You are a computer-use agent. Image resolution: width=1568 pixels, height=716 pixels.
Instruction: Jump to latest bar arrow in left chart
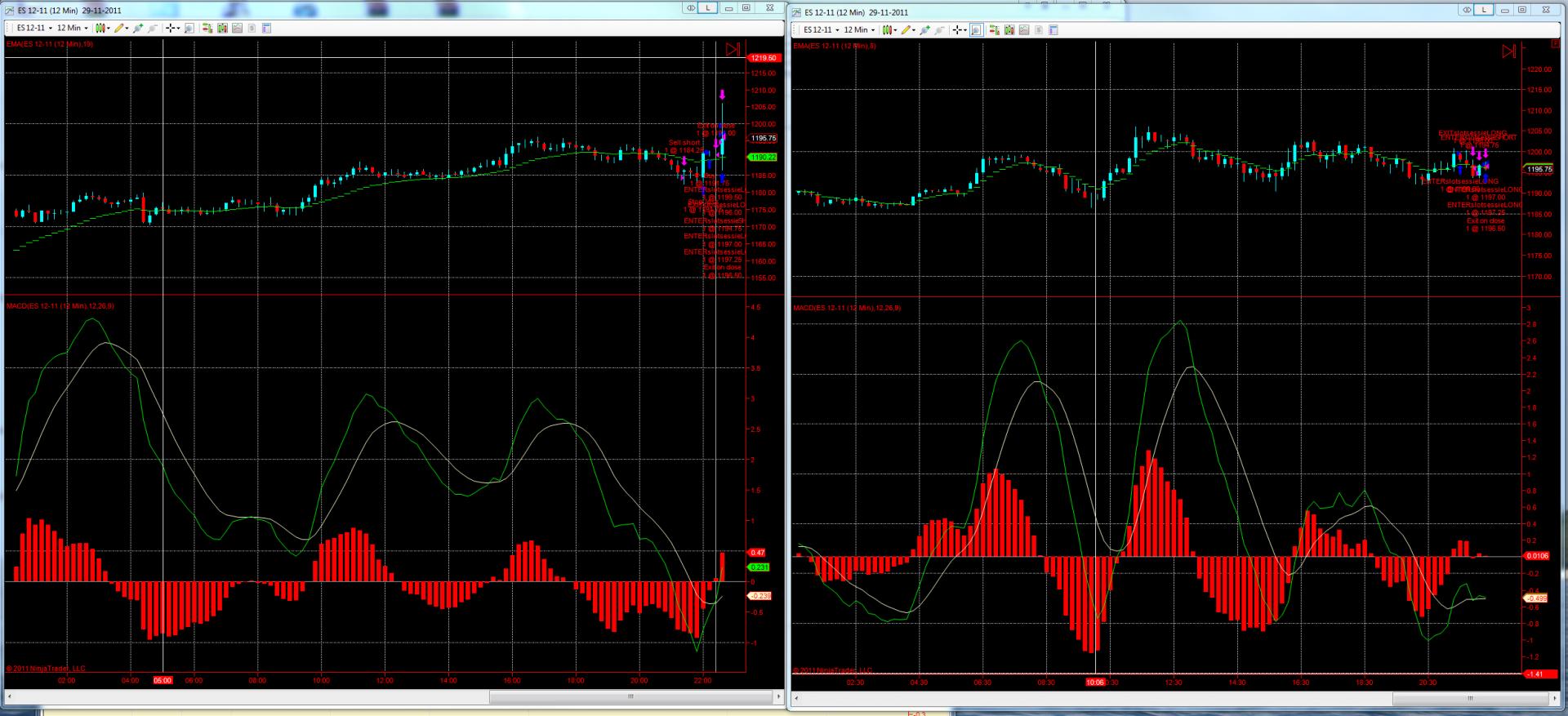[x=733, y=49]
